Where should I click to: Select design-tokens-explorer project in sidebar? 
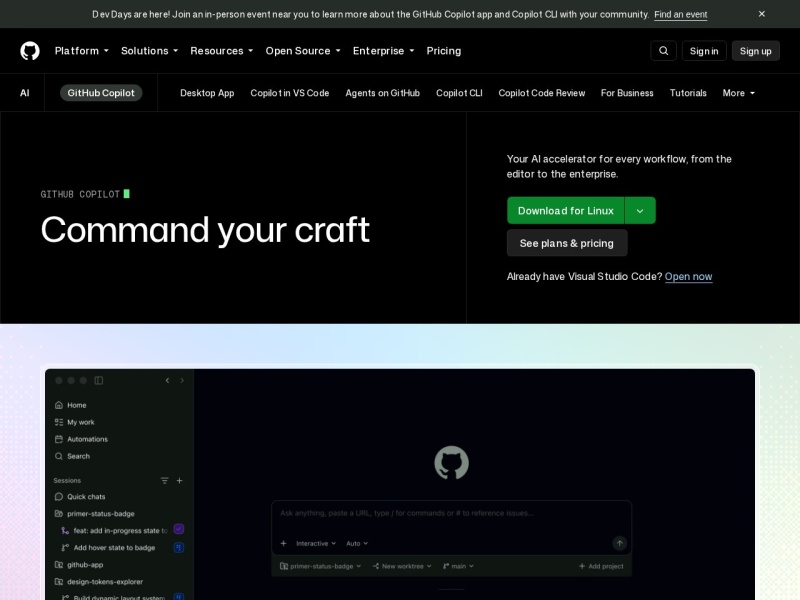pos(99,582)
